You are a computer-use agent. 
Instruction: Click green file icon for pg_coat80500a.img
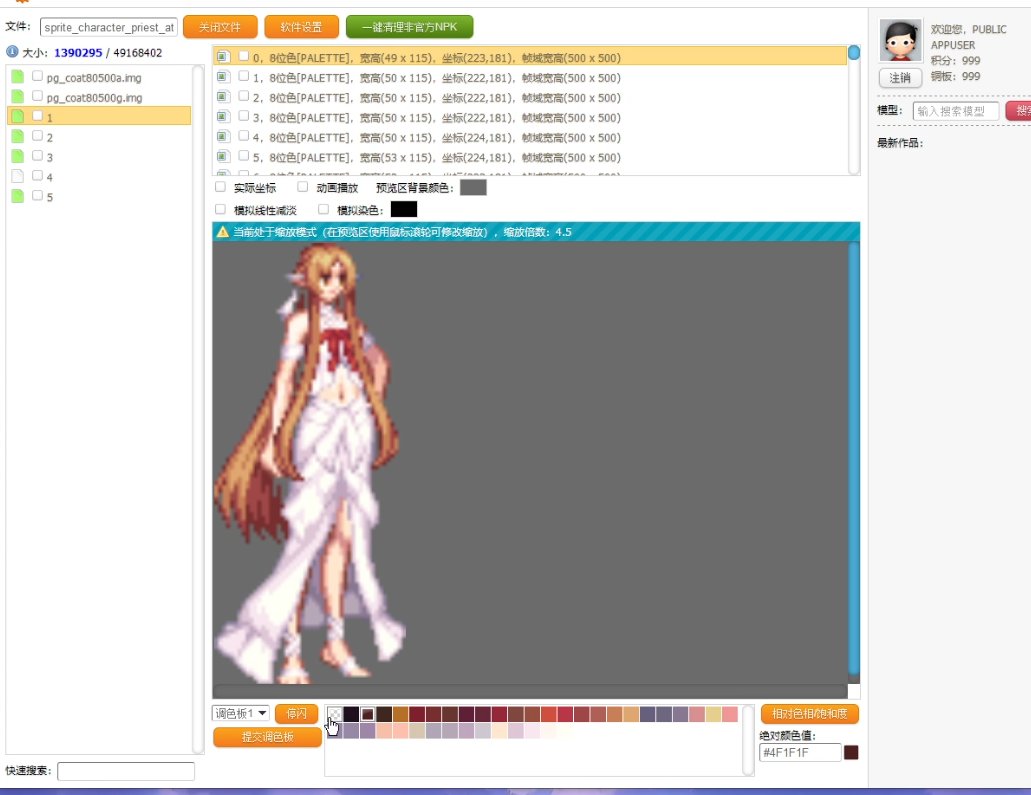(18, 77)
